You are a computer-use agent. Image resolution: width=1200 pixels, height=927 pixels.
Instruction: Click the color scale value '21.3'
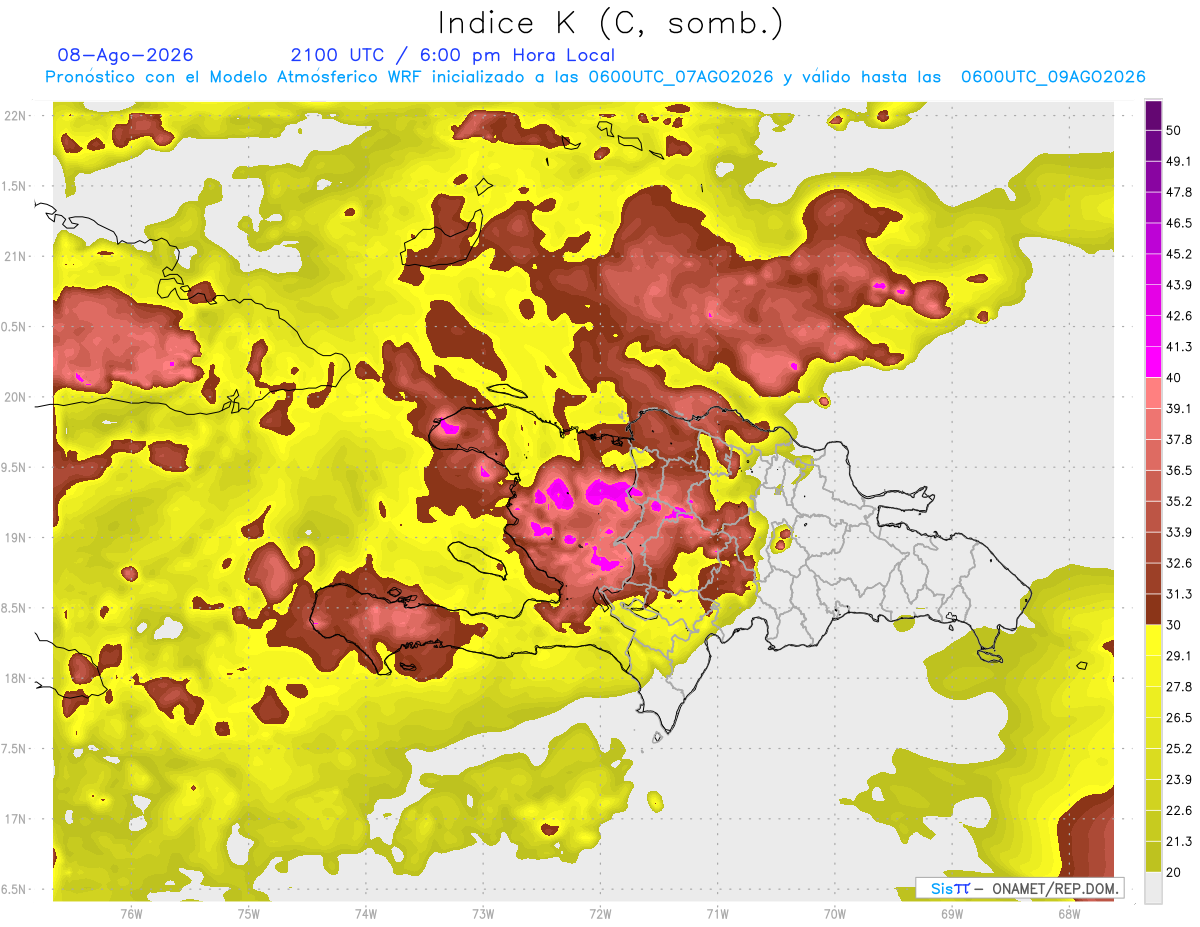[1179, 841]
